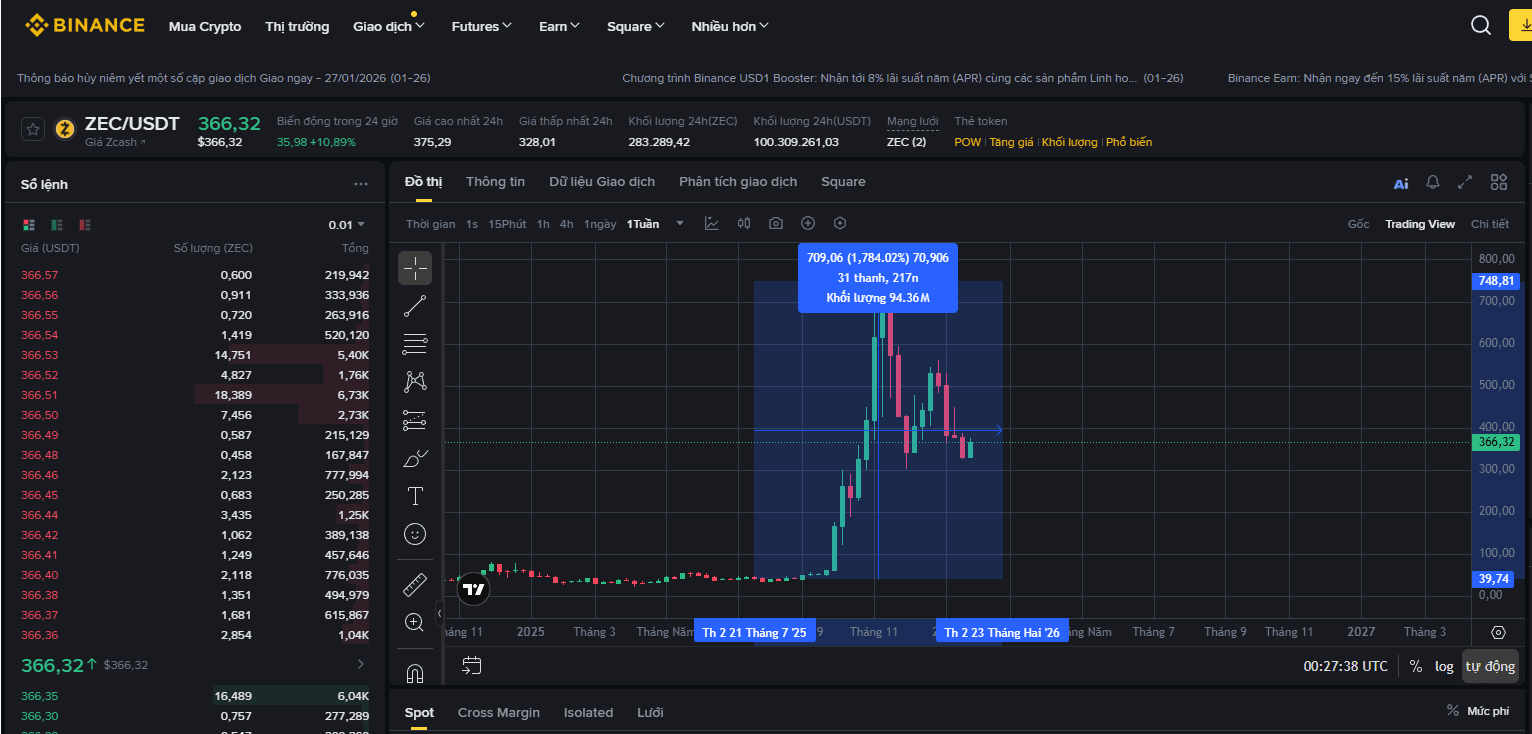Open the emoji icons tool
Viewport: 1532px width, 734px height.
415,534
